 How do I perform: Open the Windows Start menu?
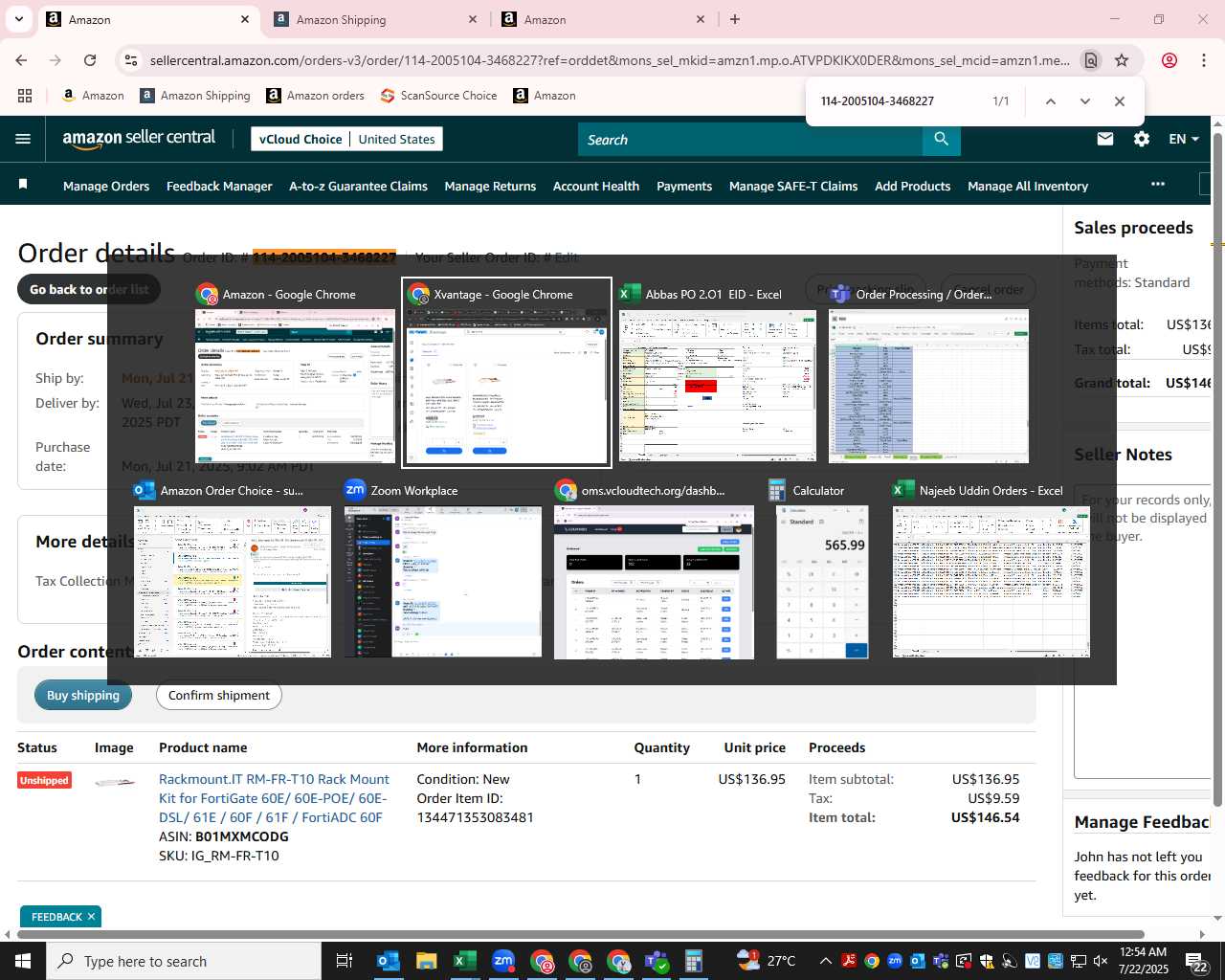coord(22,961)
